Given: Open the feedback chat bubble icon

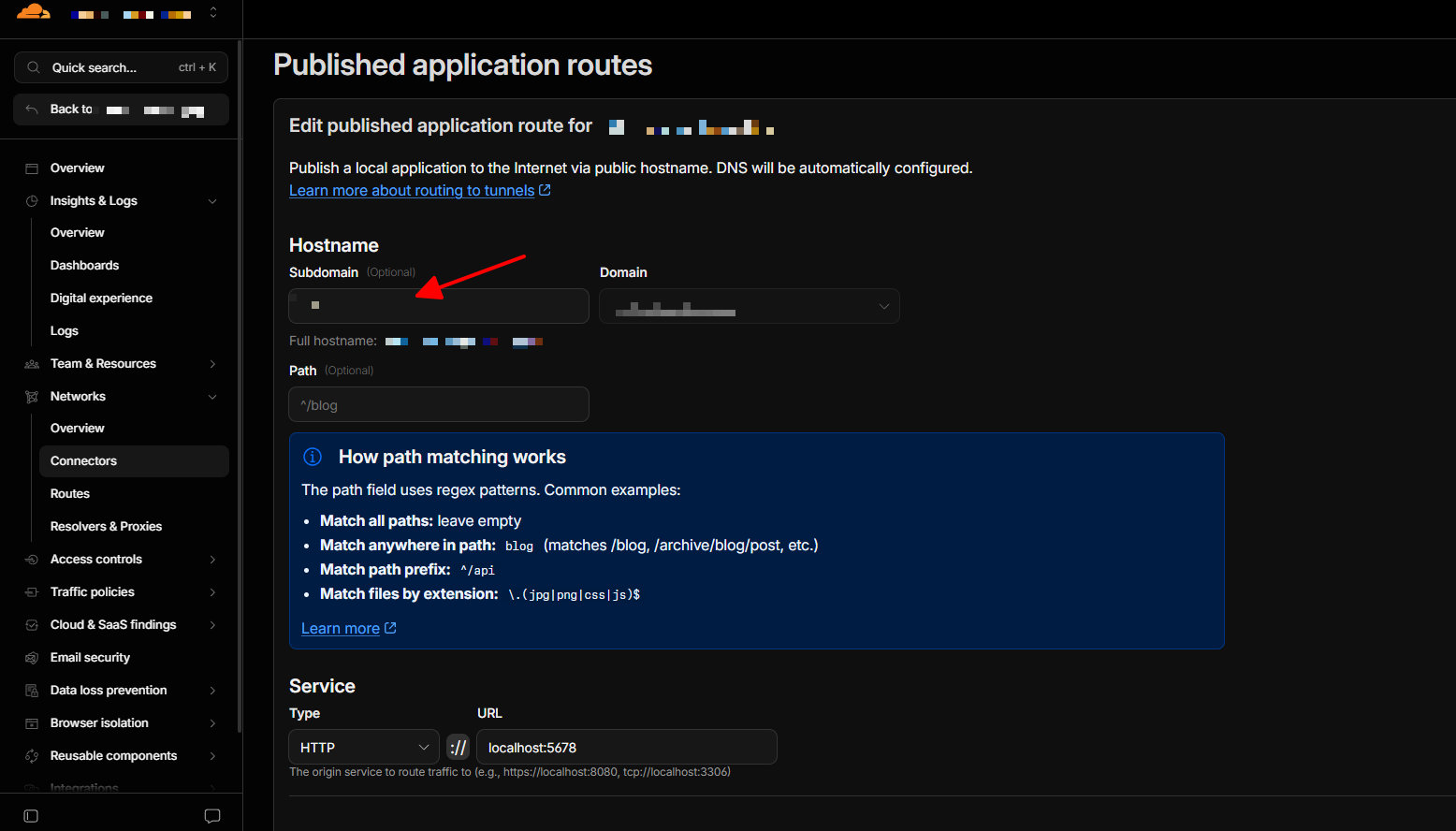Looking at the screenshot, I should [x=212, y=816].
